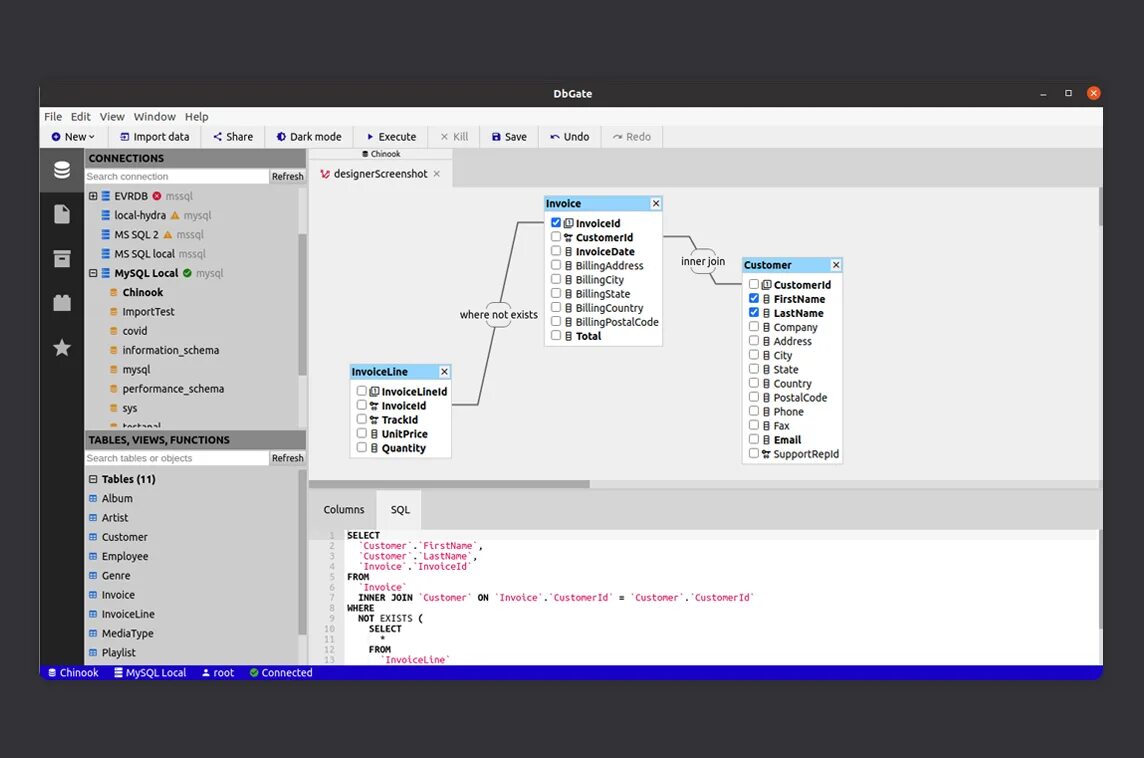The width and height of the screenshot is (1144, 758).
Task: Click the root user status bar entry
Action: (x=217, y=673)
